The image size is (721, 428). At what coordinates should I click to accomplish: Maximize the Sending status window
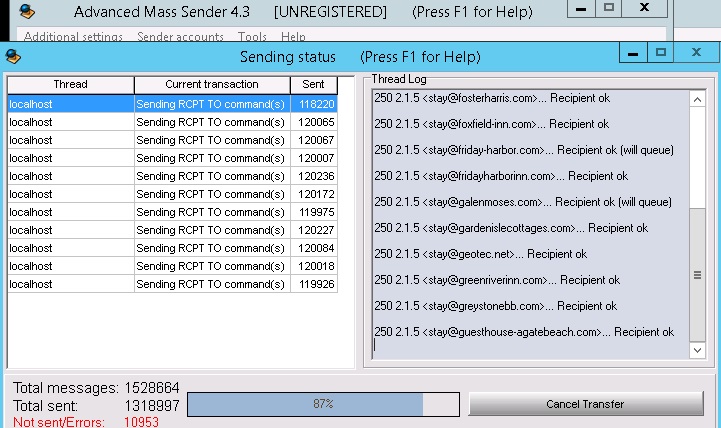coord(661,53)
